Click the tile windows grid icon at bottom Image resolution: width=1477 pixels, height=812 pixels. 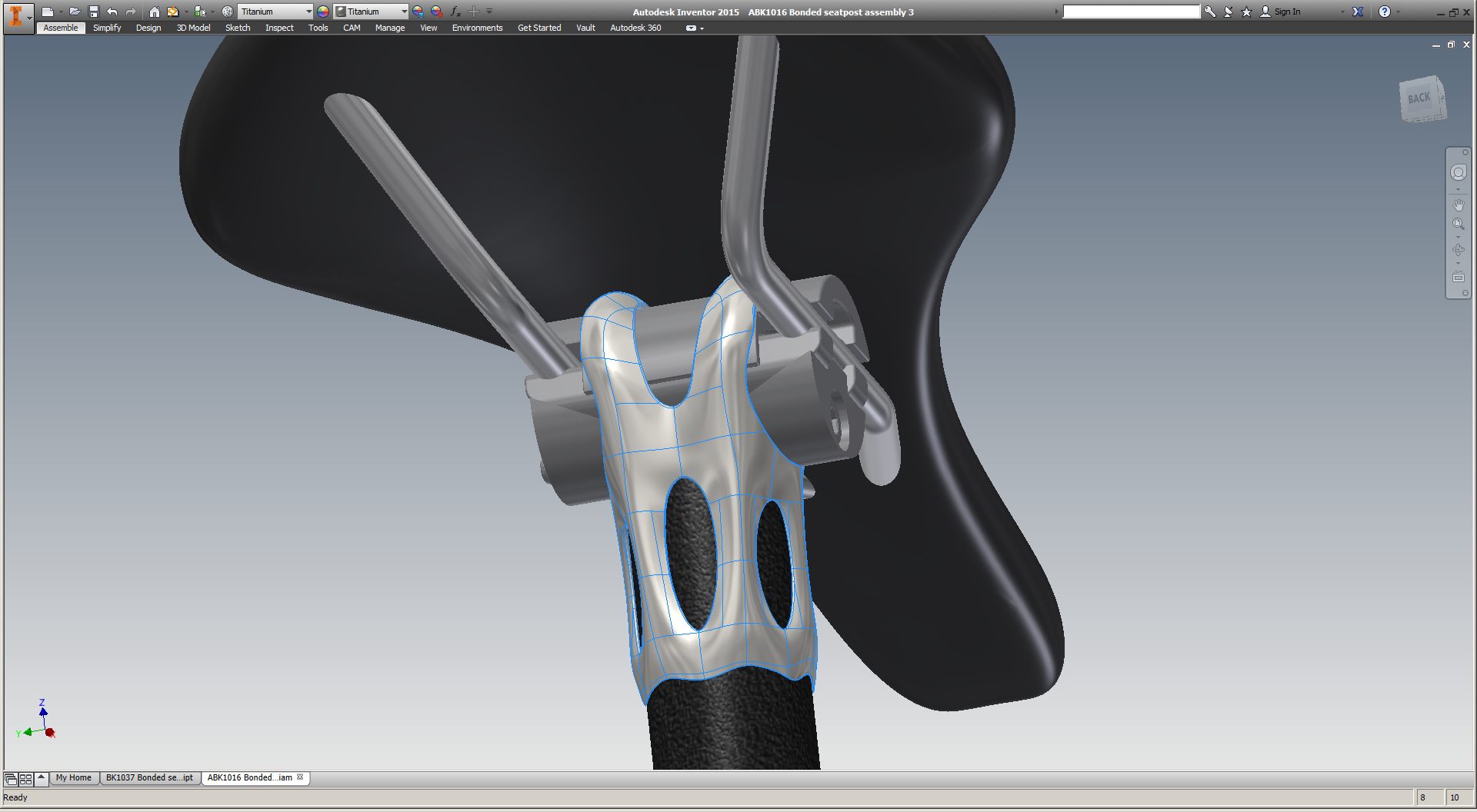click(25, 779)
